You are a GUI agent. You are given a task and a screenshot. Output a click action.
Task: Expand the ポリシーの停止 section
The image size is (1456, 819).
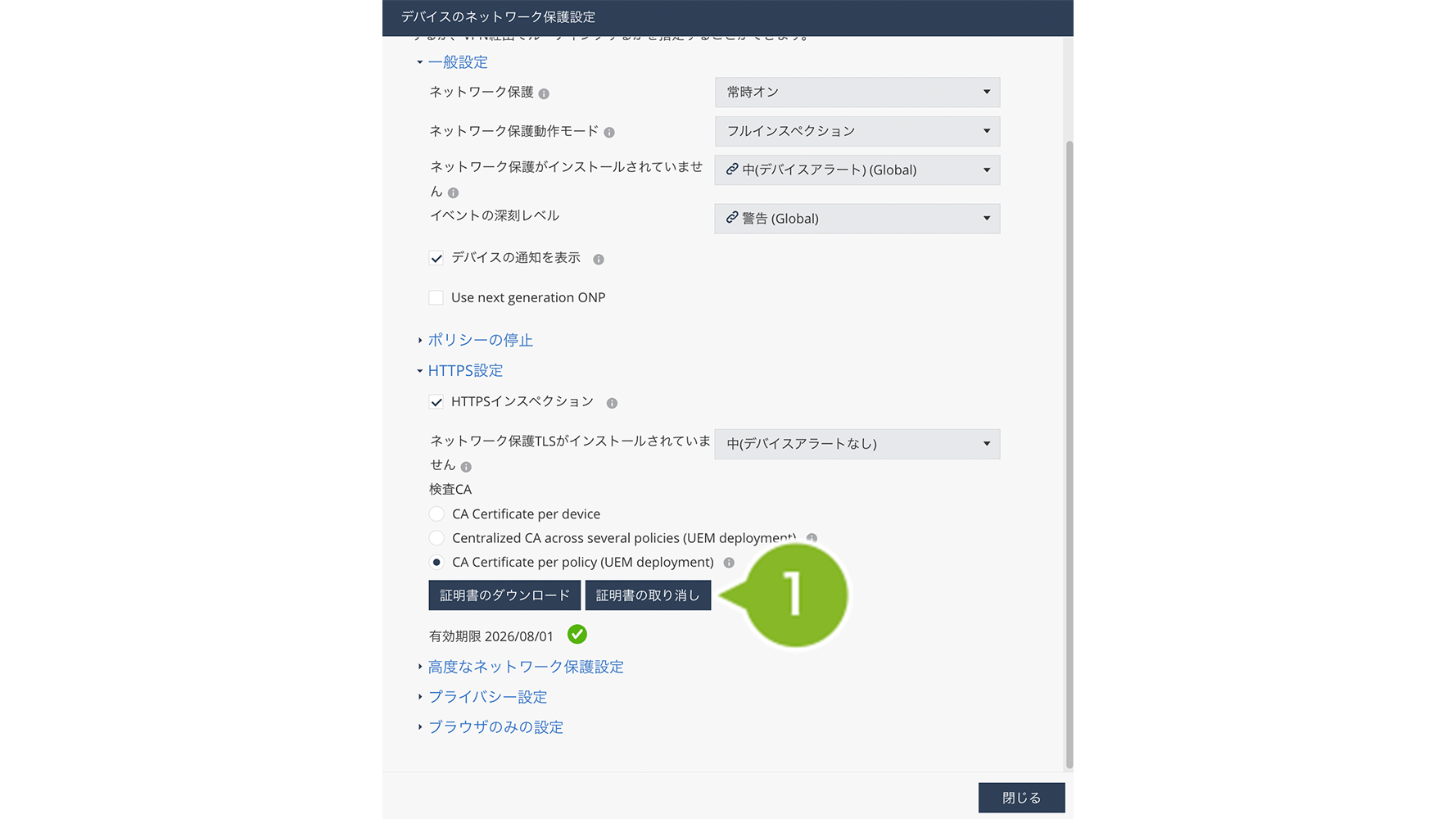click(x=480, y=340)
